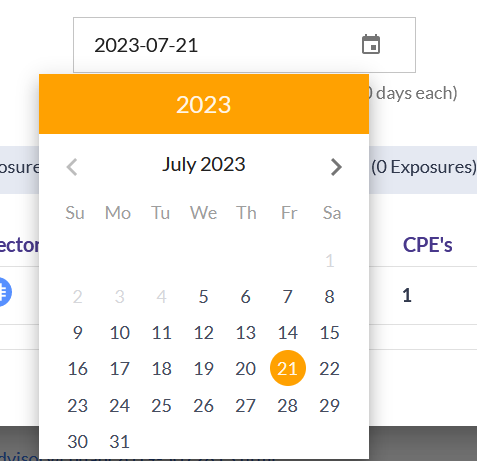Image resolution: width=477 pixels, height=461 pixels.
Task: Open July 2023 month selector
Action: click(x=204, y=165)
